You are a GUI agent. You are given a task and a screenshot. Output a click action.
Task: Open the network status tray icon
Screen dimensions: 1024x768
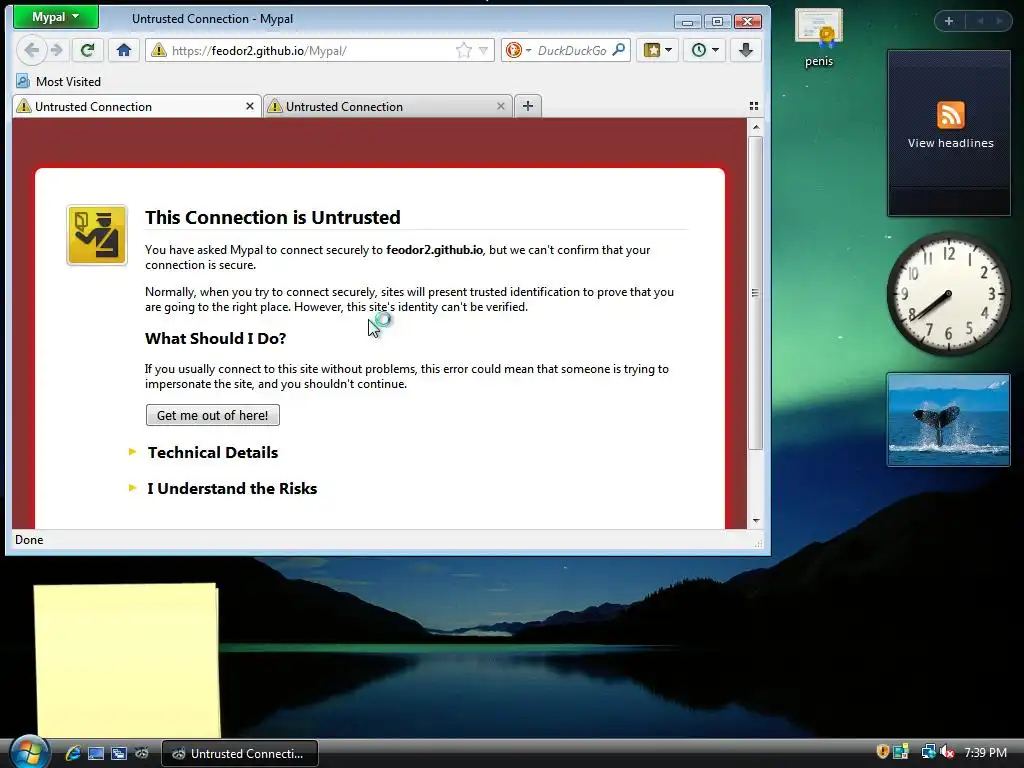928,752
